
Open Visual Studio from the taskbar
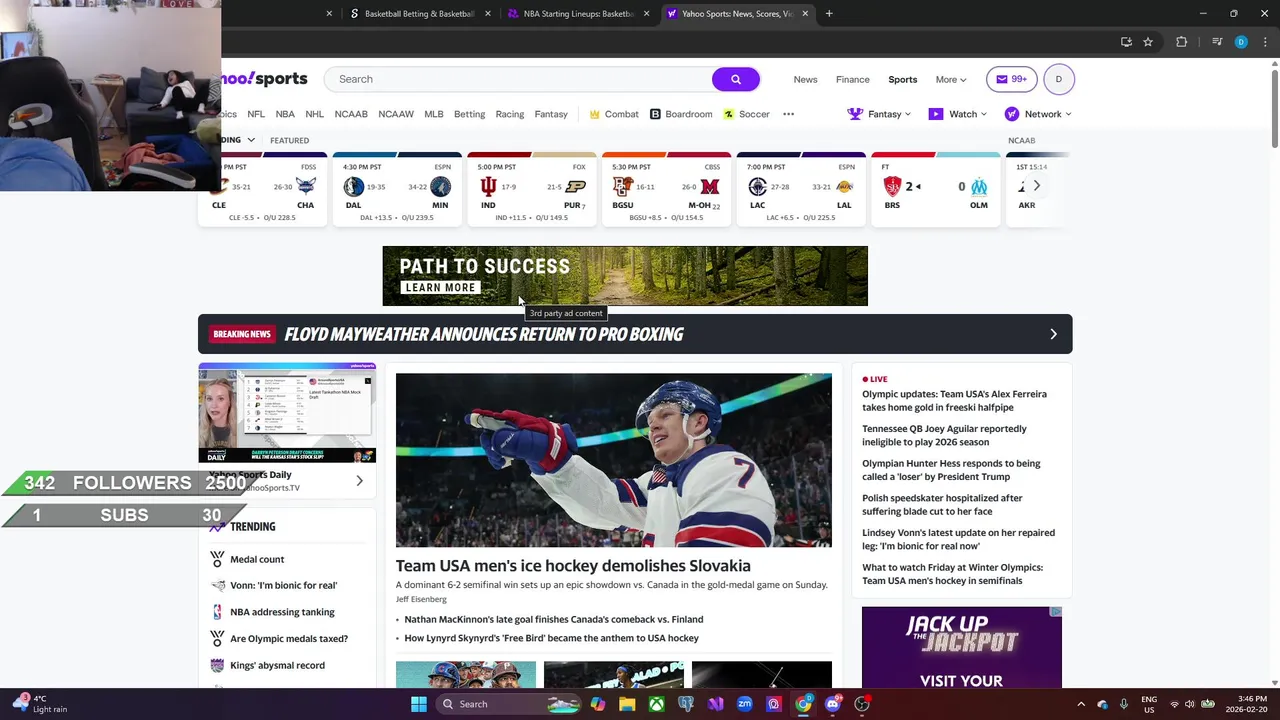715,704
